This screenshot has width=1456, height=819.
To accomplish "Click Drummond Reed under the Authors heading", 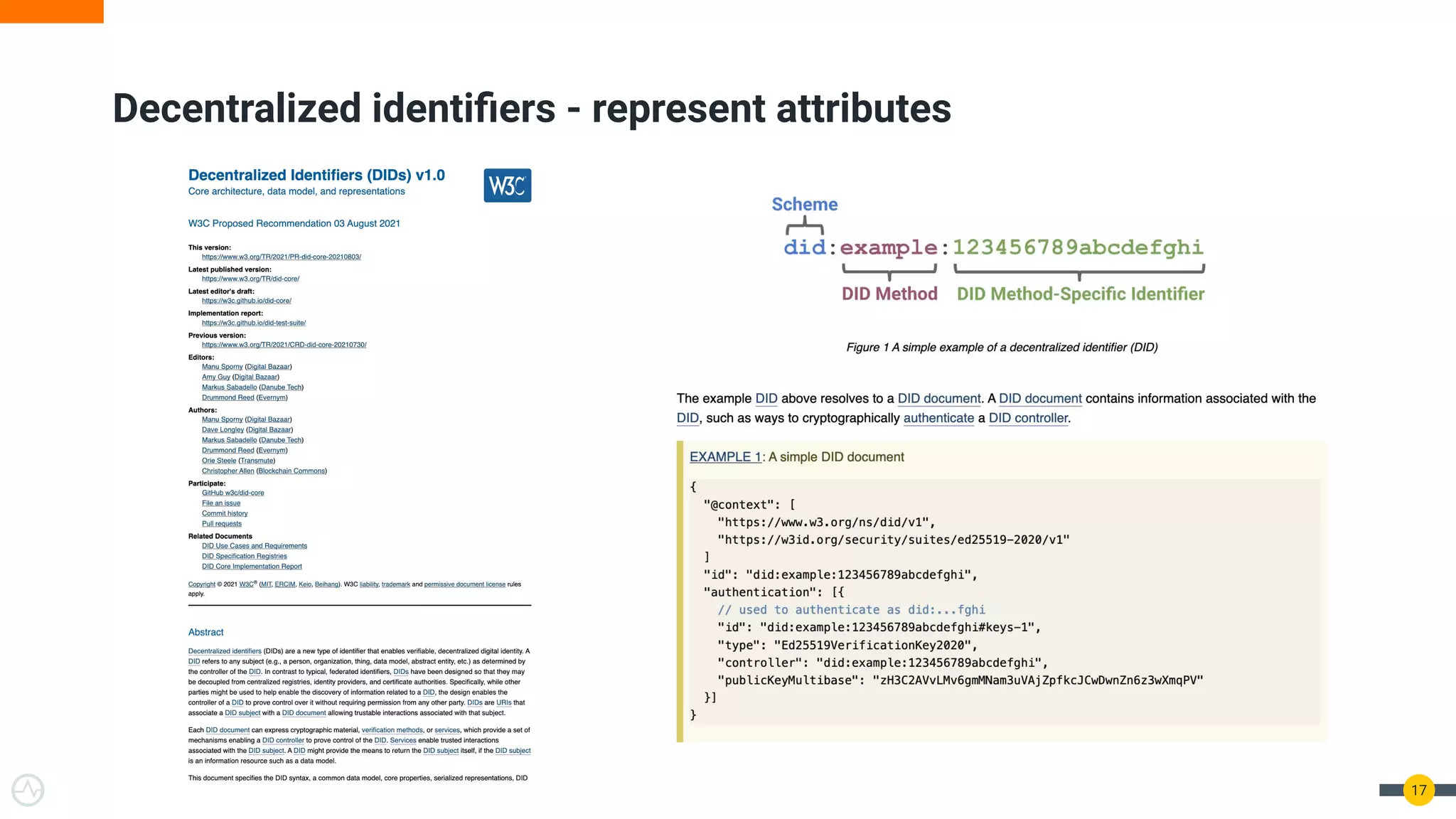I will point(227,450).
